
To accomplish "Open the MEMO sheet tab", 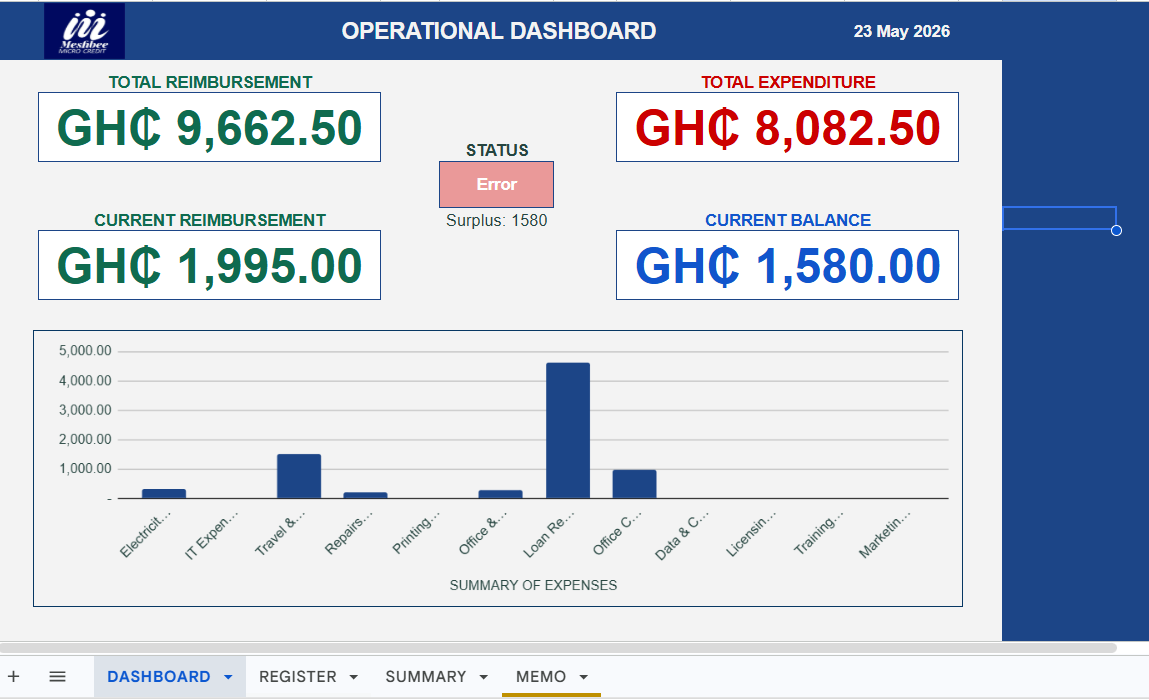I will click(x=541, y=677).
